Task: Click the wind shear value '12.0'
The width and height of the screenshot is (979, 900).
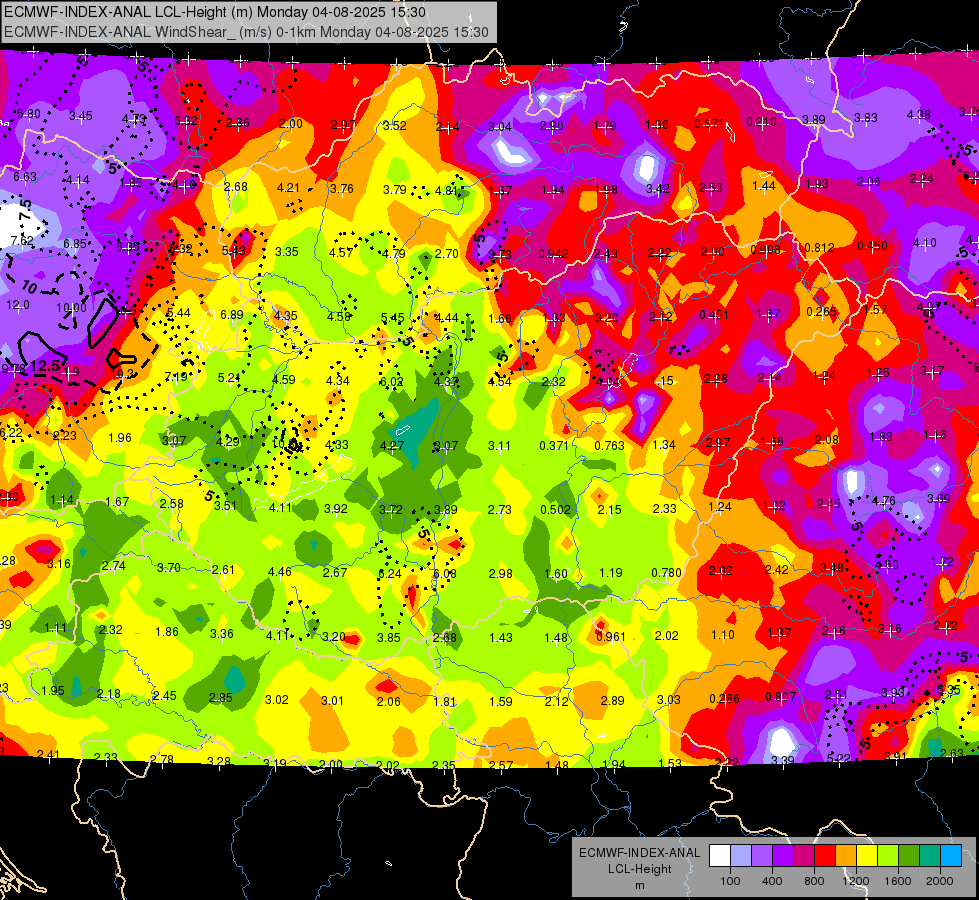Action: click(x=17, y=305)
